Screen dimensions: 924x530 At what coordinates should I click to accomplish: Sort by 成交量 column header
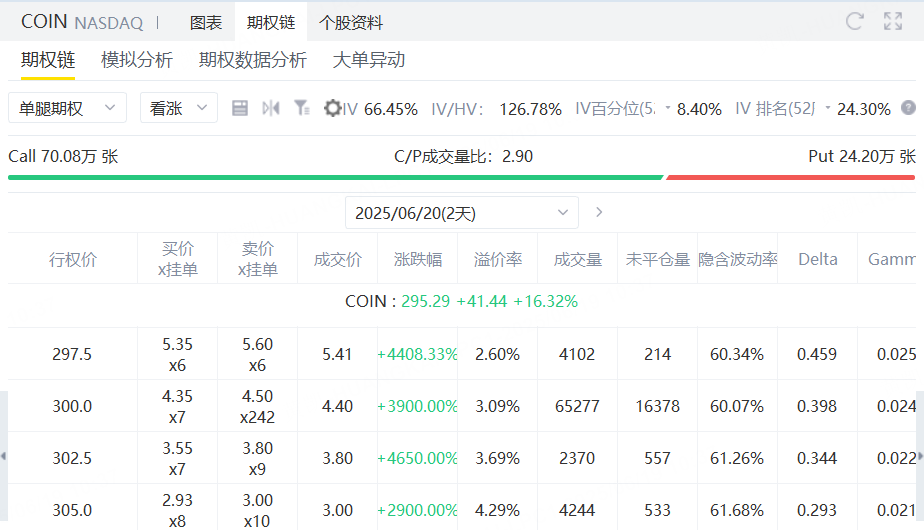[x=578, y=259]
